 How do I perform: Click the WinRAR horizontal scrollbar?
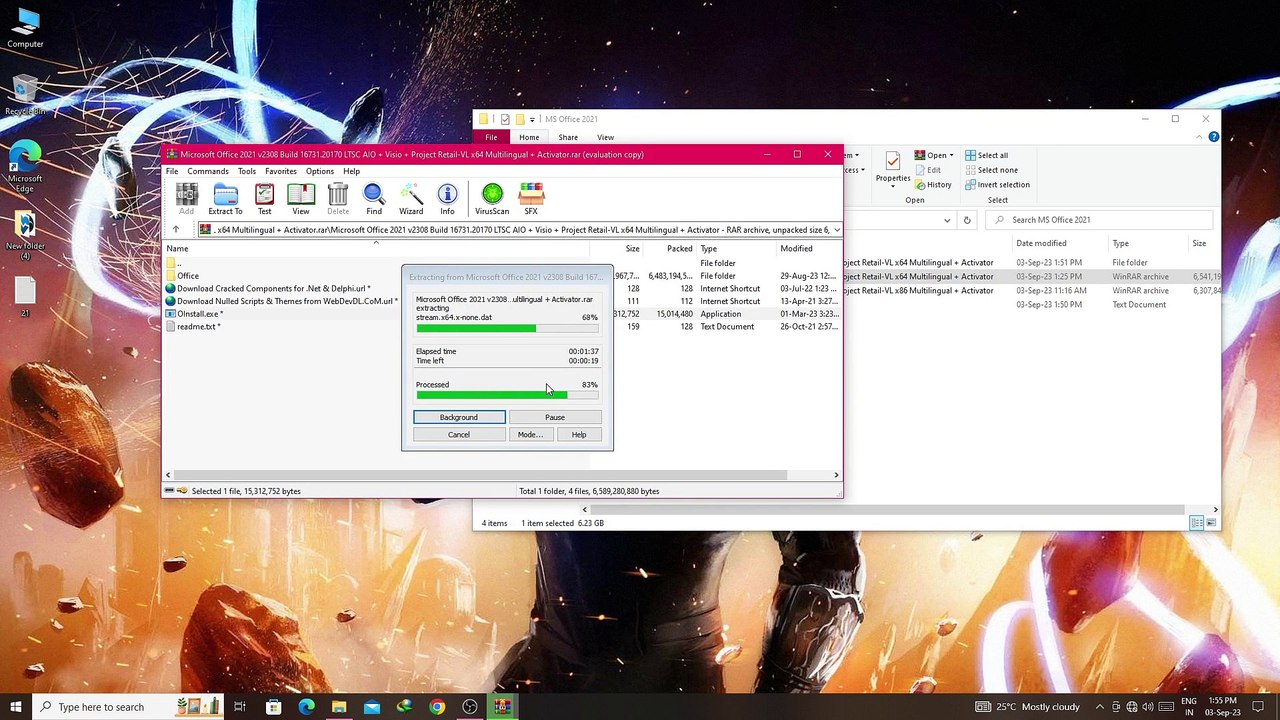pyautogui.click(x=480, y=475)
